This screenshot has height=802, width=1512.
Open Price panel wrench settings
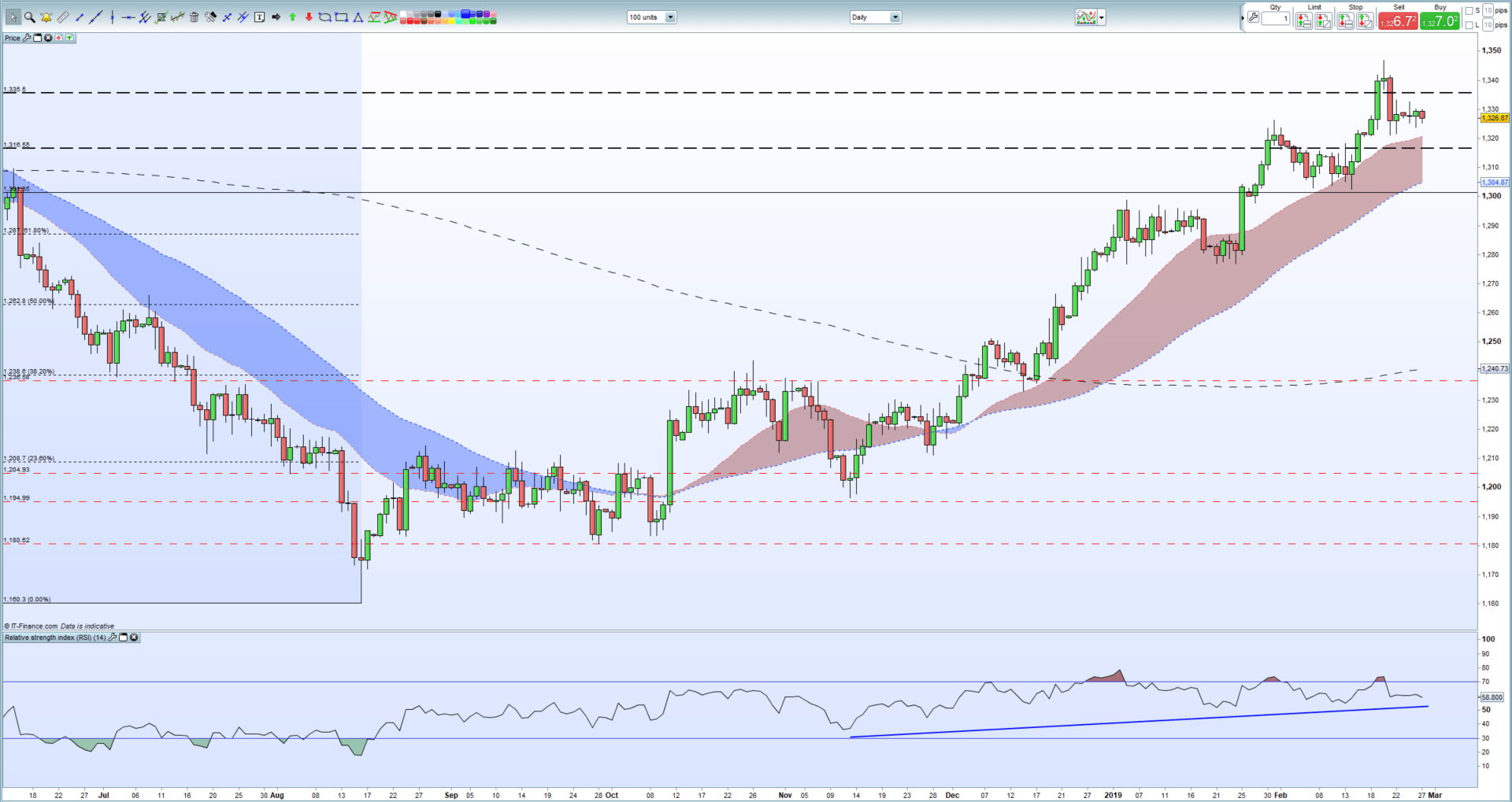coord(28,38)
